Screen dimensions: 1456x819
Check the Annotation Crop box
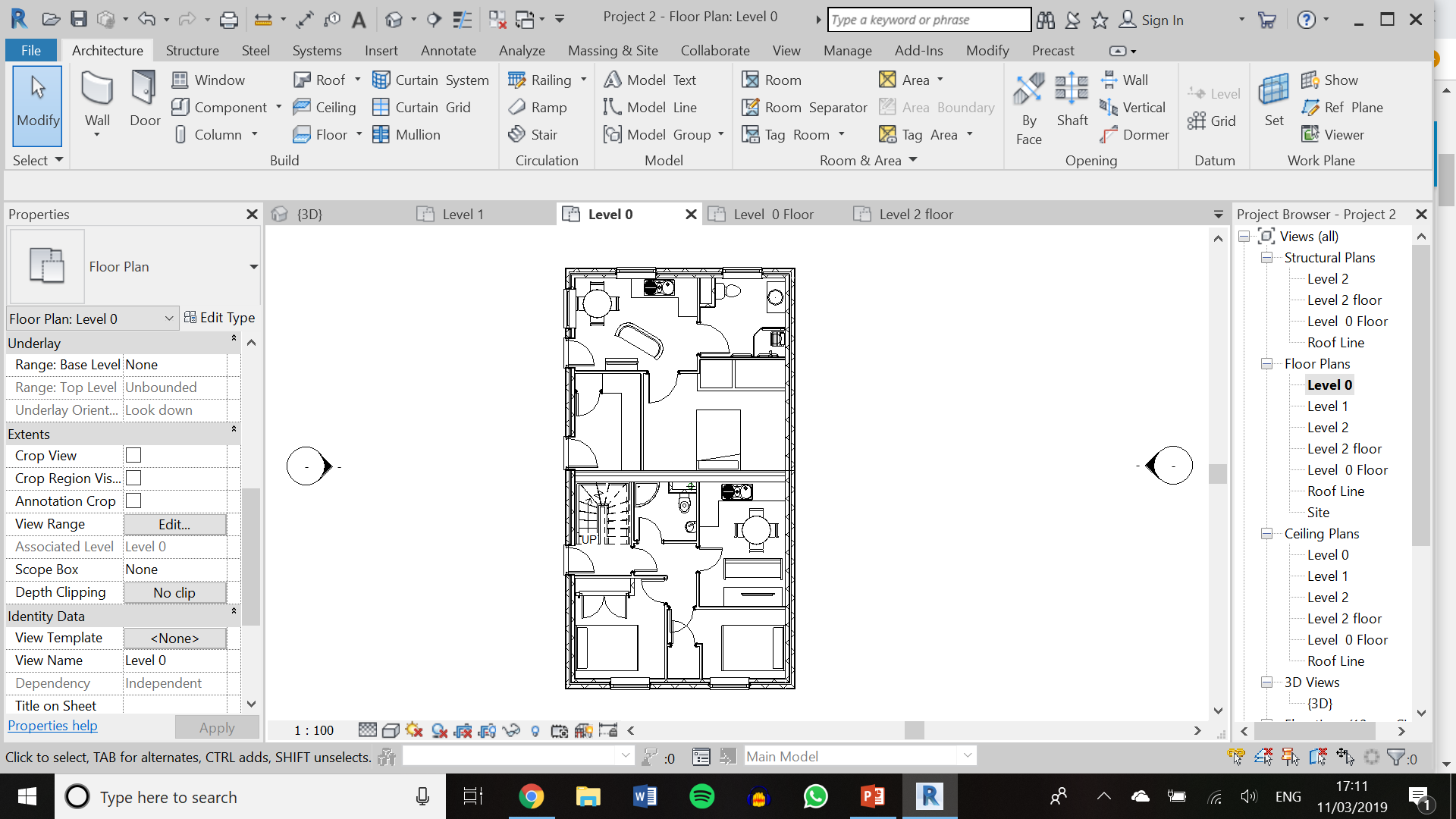click(x=133, y=500)
